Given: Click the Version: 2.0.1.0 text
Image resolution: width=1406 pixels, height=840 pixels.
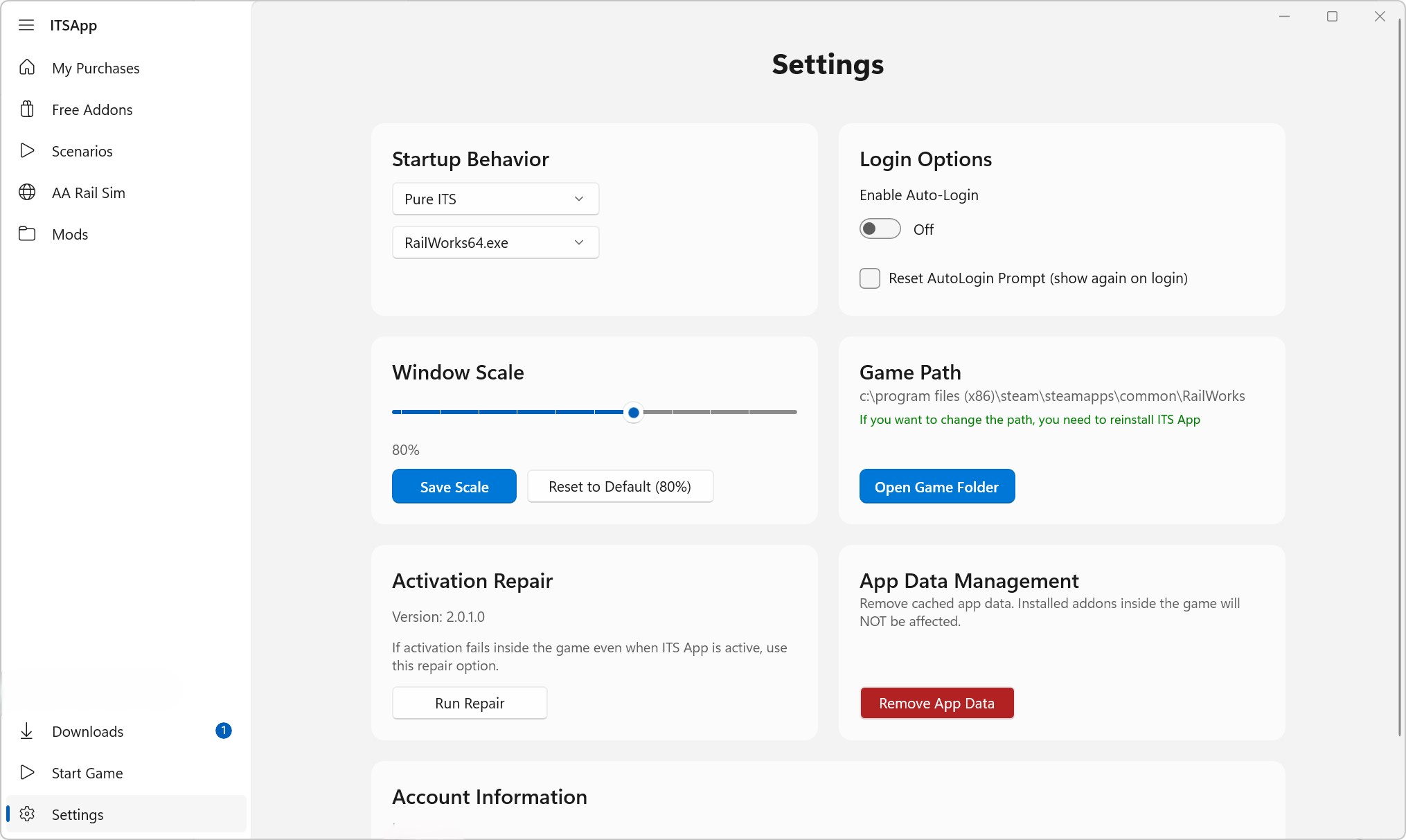Looking at the screenshot, I should coord(438,616).
